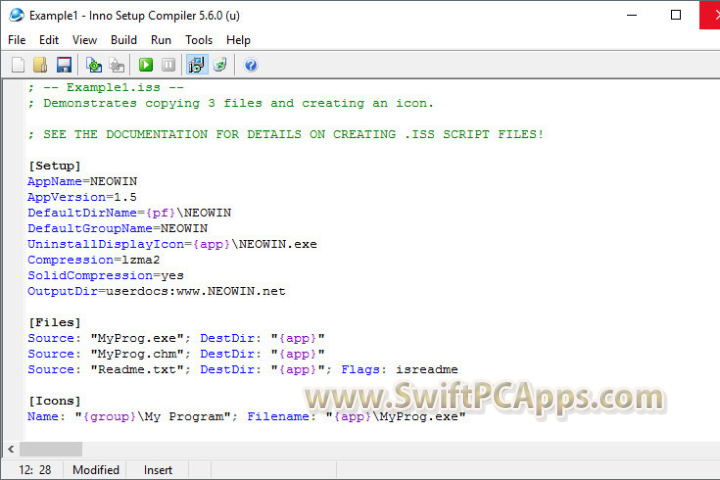Click the Stop Compile toolbar icon
This screenshot has width=720, height=480.
coord(117,65)
